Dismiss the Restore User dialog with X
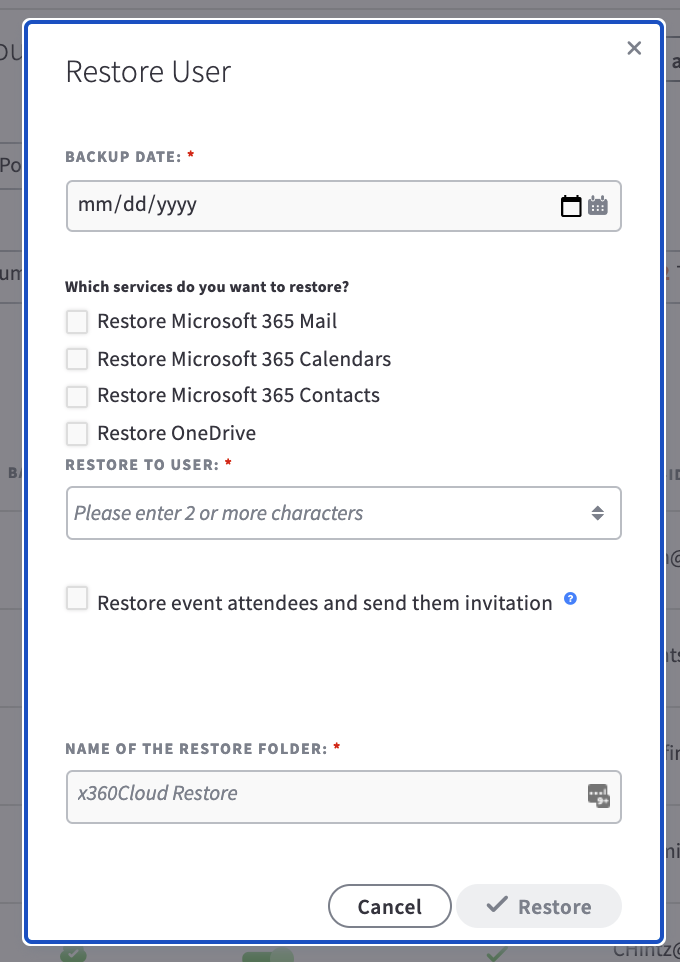The image size is (680, 962). click(x=634, y=47)
